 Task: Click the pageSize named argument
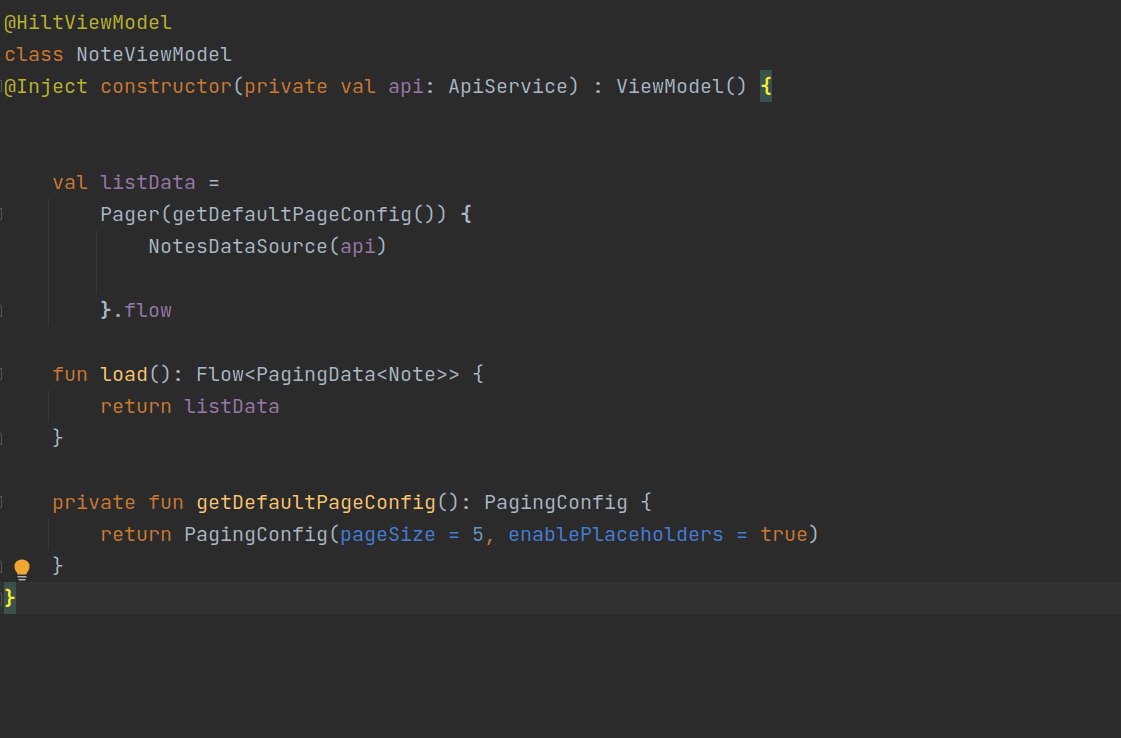387,535
